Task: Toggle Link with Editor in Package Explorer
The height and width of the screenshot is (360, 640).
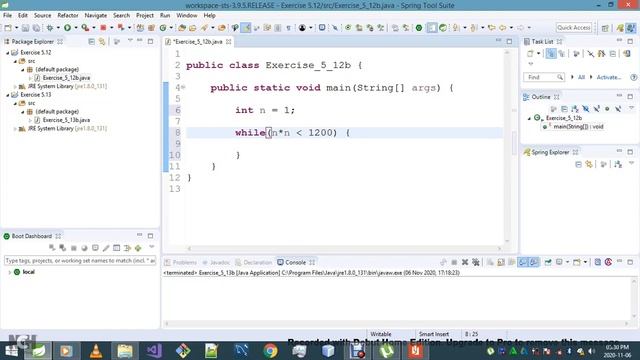Action: pyautogui.click(x=102, y=42)
